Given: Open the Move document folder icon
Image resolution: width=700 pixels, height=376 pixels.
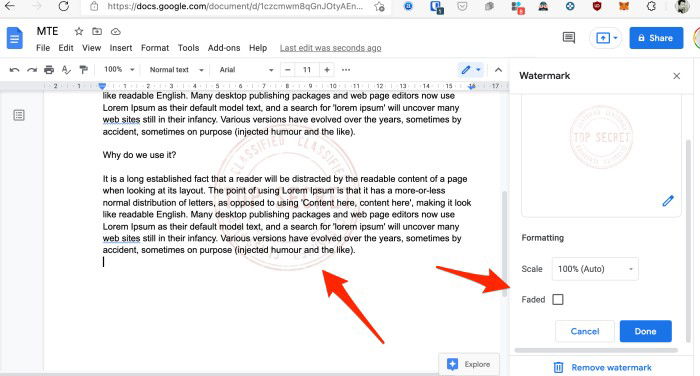Looking at the screenshot, I should [x=97, y=31].
